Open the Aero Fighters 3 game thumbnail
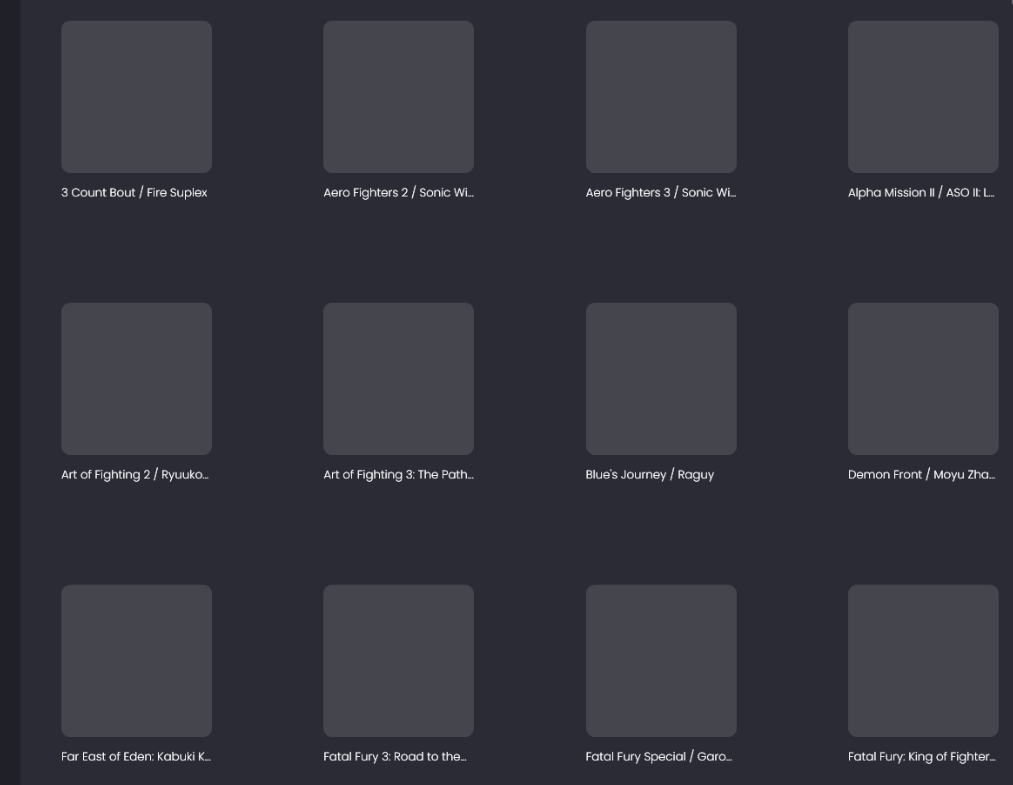The height and width of the screenshot is (785, 1013). [x=661, y=97]
